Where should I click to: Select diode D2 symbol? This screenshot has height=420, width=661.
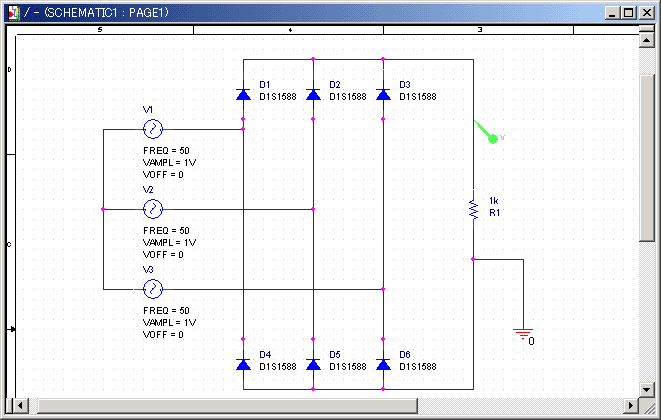click(x=313, y=94)
